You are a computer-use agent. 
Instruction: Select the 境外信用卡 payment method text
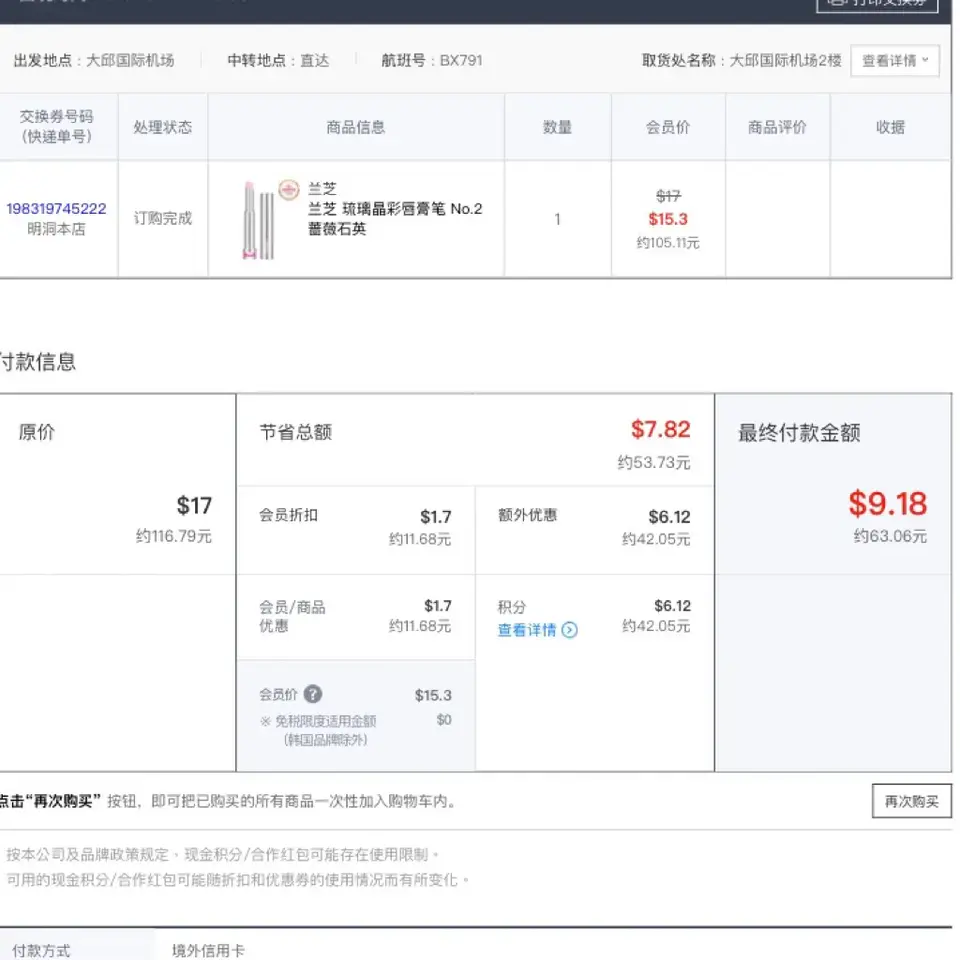tap(208, 950)
